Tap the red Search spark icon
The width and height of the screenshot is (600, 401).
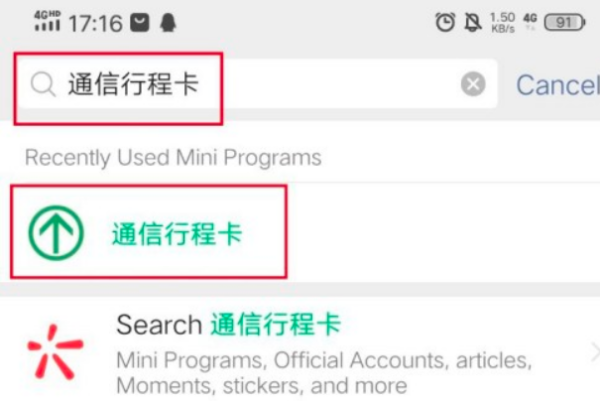55,352
